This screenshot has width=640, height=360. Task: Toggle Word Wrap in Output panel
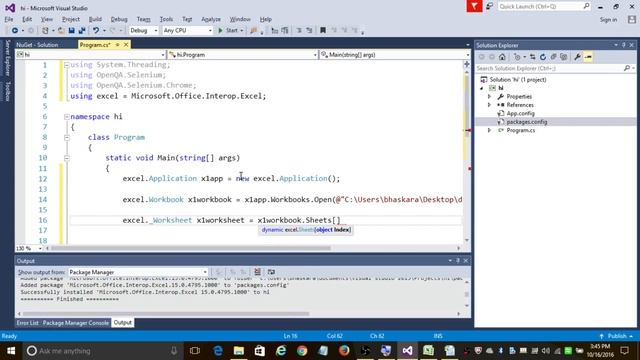coord(271,272)
